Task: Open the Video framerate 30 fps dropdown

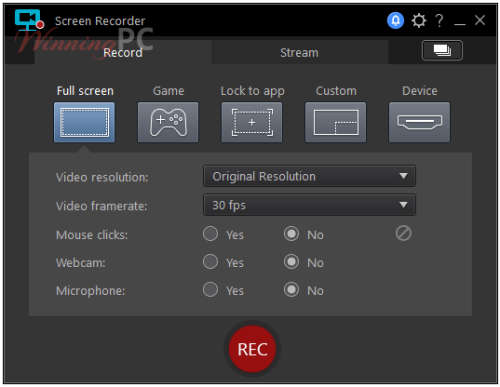Action: [x=309, y=205]
